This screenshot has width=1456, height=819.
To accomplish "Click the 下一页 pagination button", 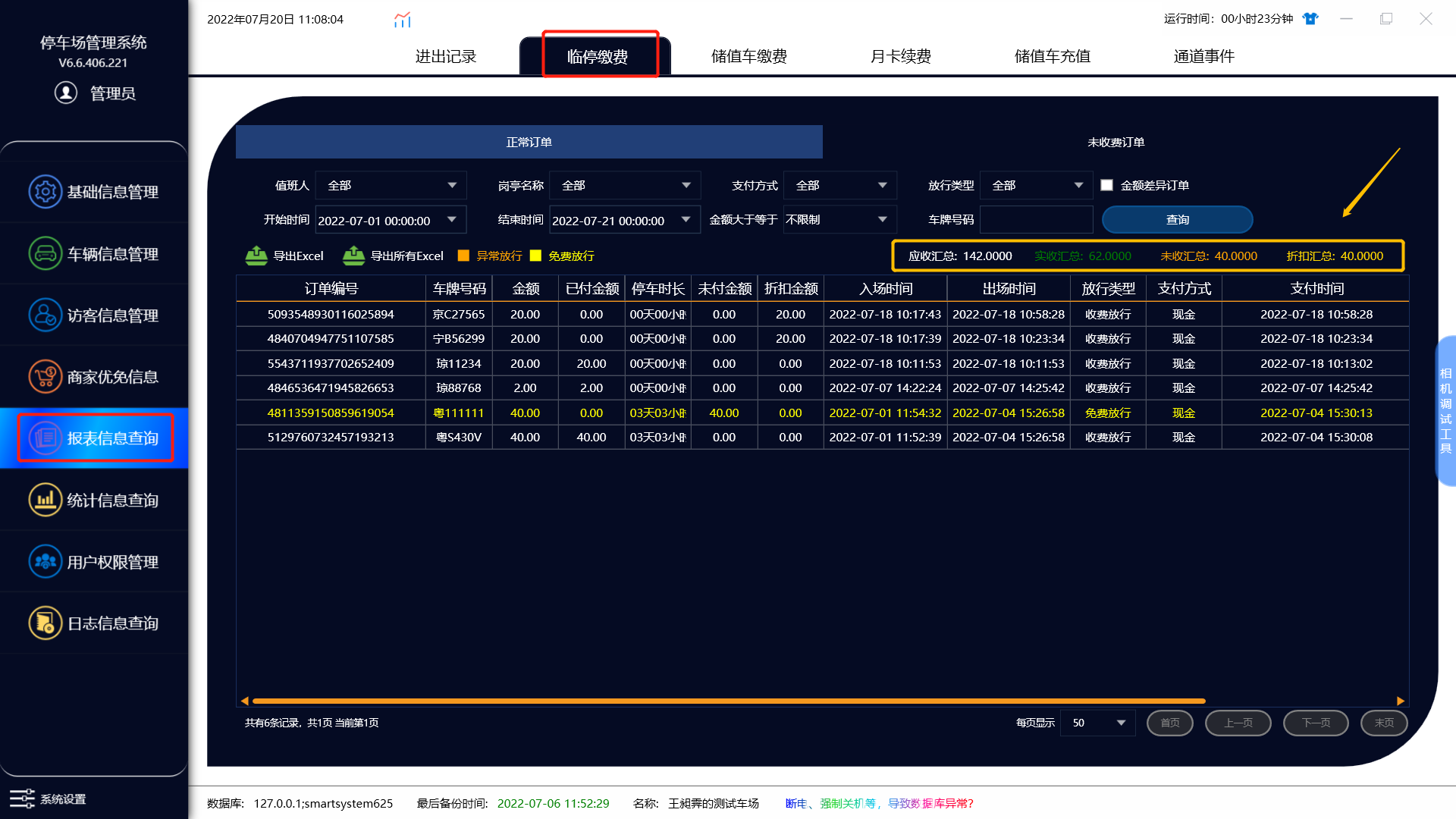I will pyautogui.click(x=1316, y=723).
